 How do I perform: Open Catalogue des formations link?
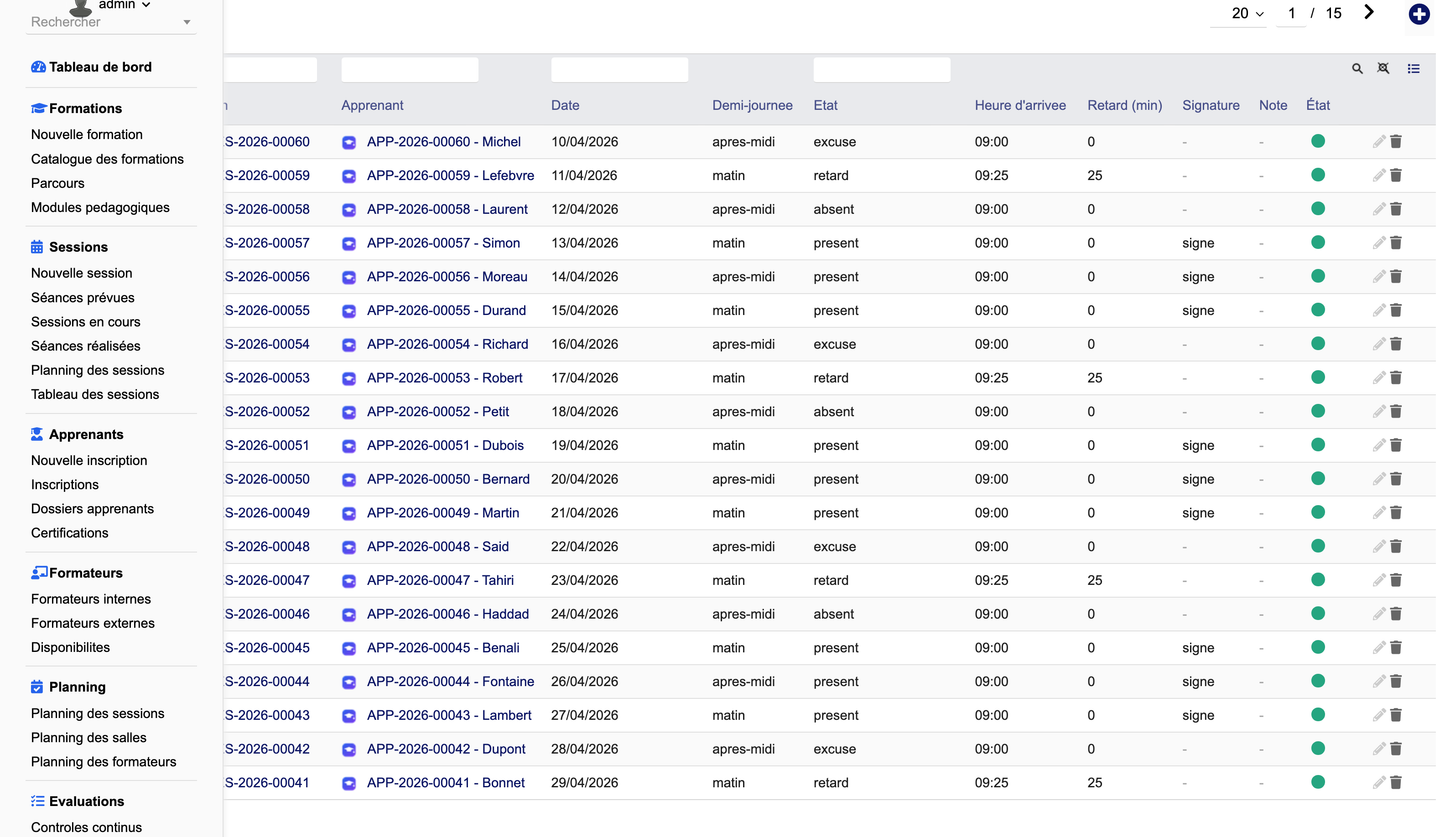click(x=107, y=159)
